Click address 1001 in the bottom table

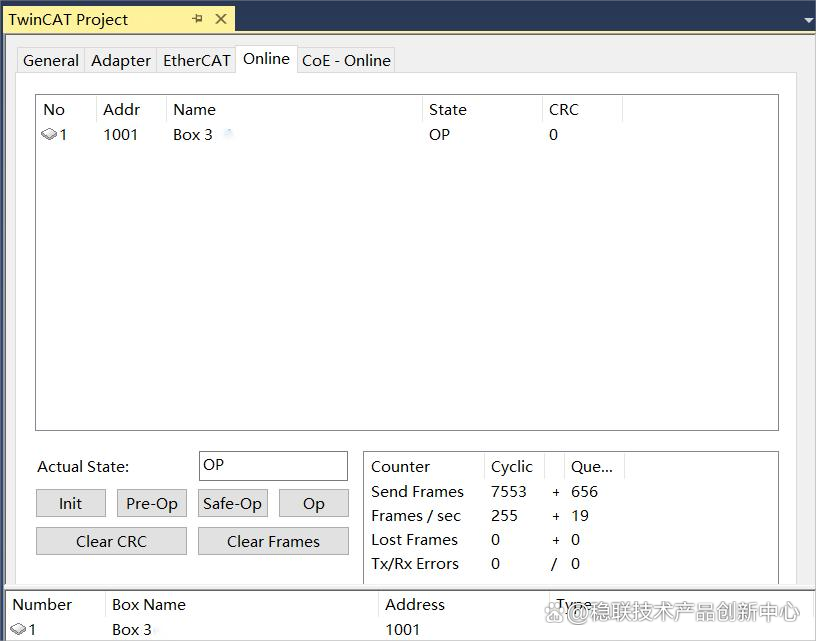point(402,630)
